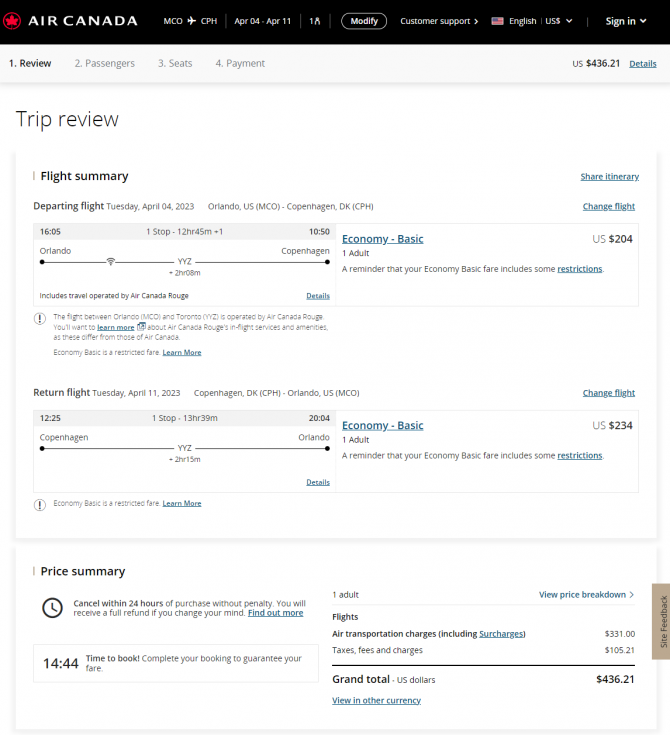
Task: Click the Grand total $436.21 amount
Action: tap(615, 679)
